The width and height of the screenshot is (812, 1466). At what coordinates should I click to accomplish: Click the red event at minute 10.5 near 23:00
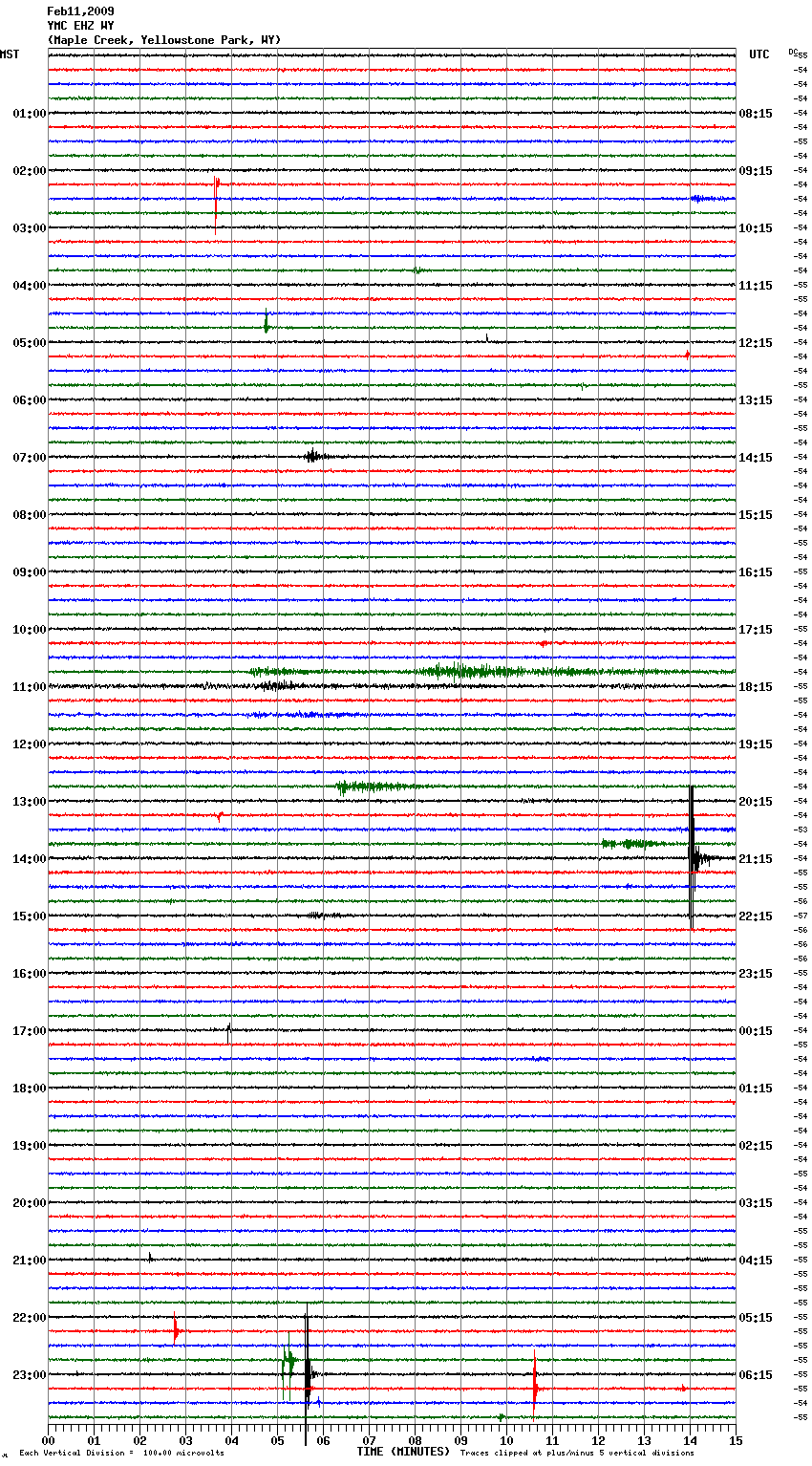pos(535,1388)
